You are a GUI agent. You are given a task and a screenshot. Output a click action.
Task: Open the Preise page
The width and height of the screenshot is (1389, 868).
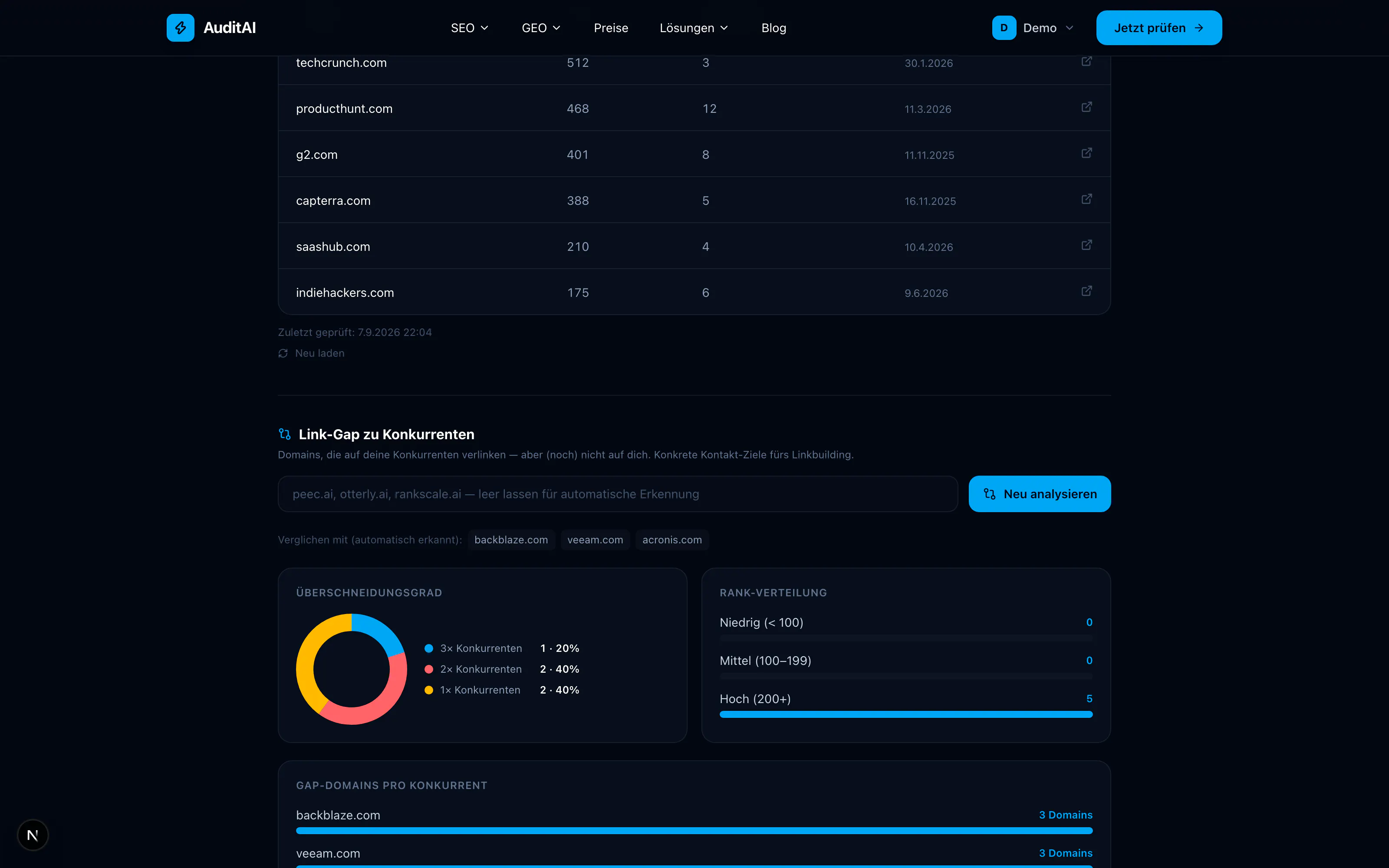pos(611,27)
